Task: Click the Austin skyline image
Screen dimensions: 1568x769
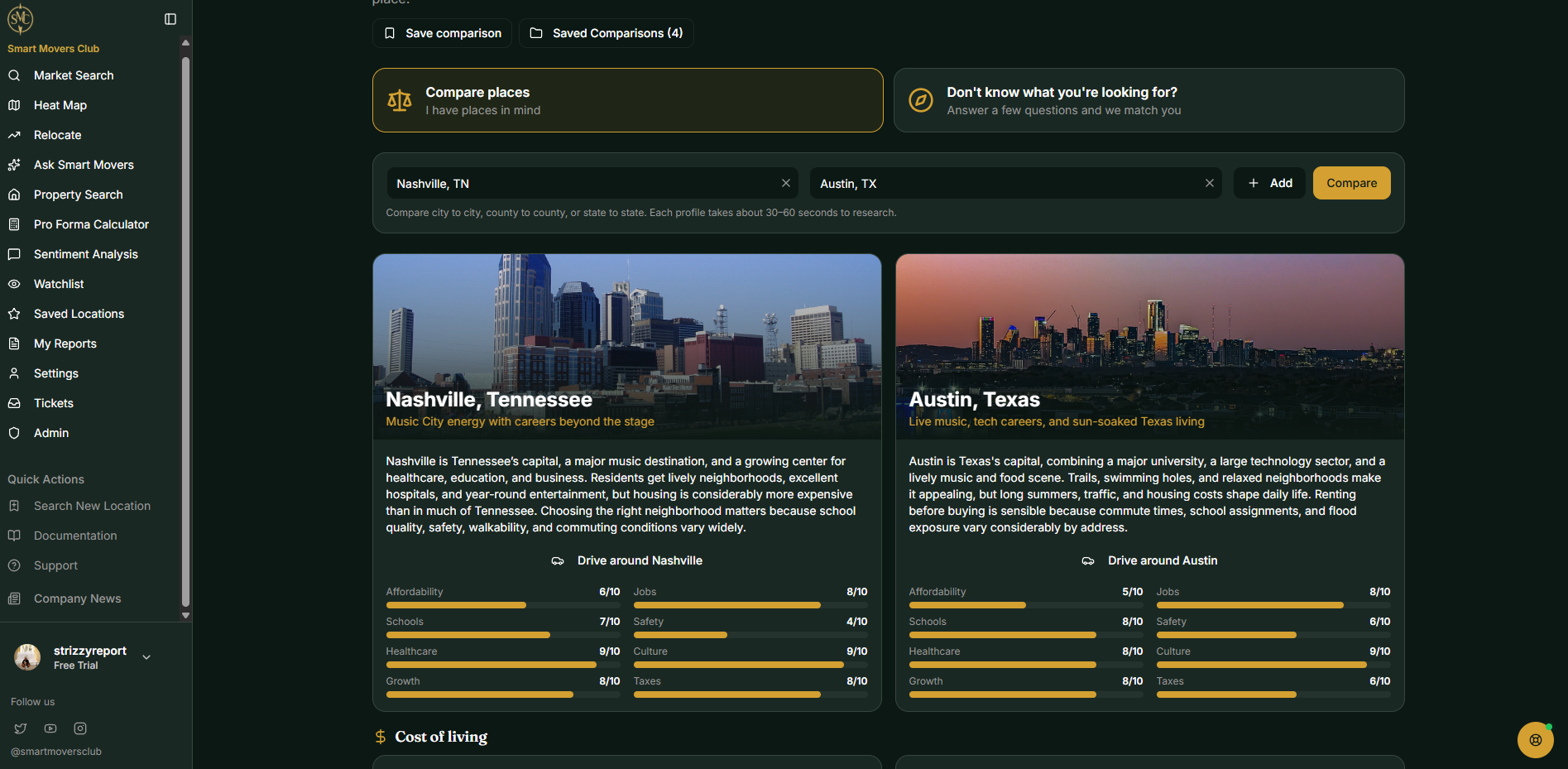Action: [x=1150, y=346]
